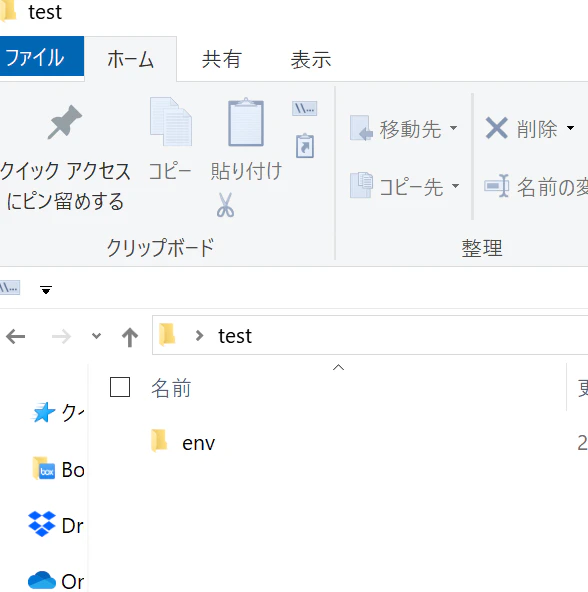588x592 pixels.
Task: Open the 削除 dropdown arrow
Action: tap(571, 128)
